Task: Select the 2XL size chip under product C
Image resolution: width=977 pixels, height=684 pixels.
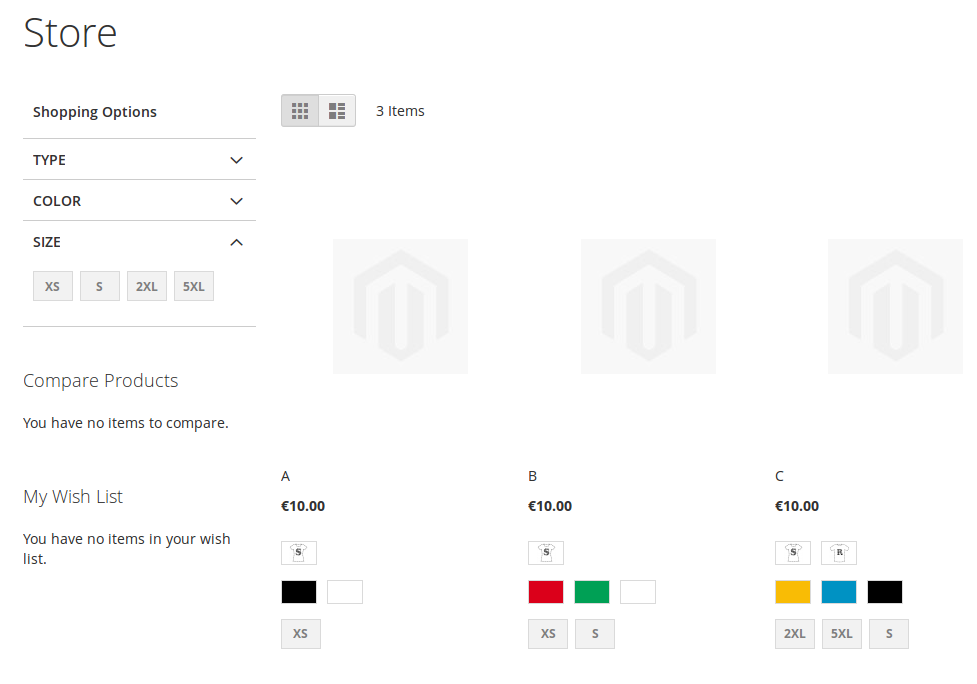Action: [x=794, y=633]
